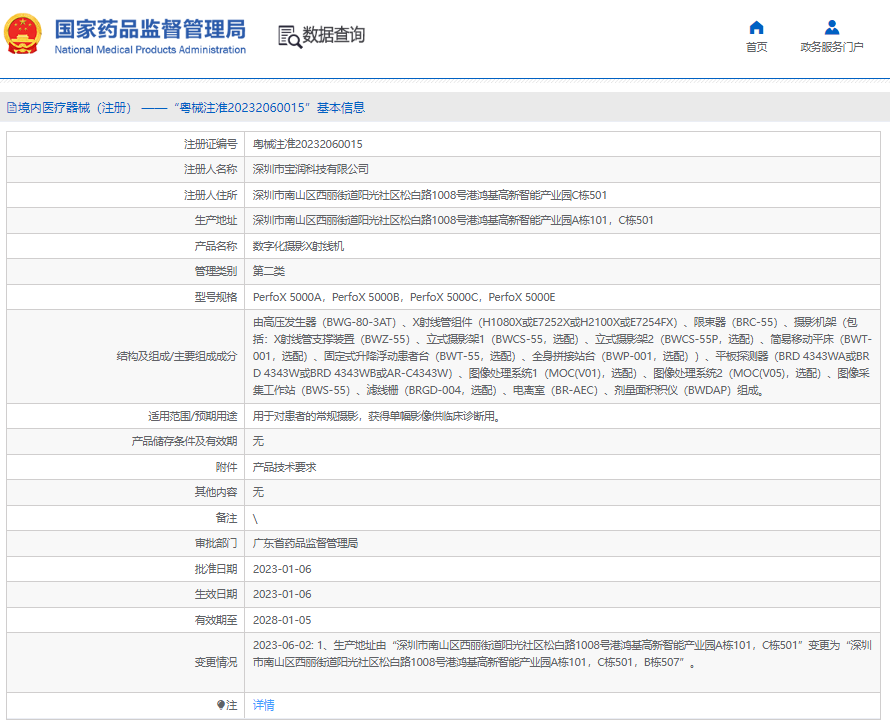Click registrant address ending C栋501
The width and height of the screenshot is (890, 727).
430,195
